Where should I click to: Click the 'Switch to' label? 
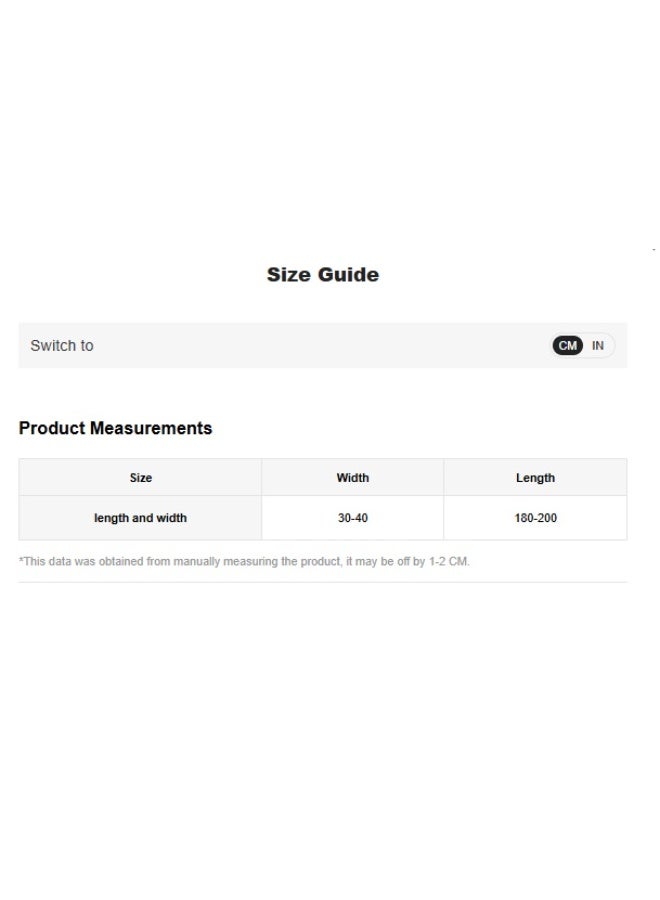click(x=62, y=346)
